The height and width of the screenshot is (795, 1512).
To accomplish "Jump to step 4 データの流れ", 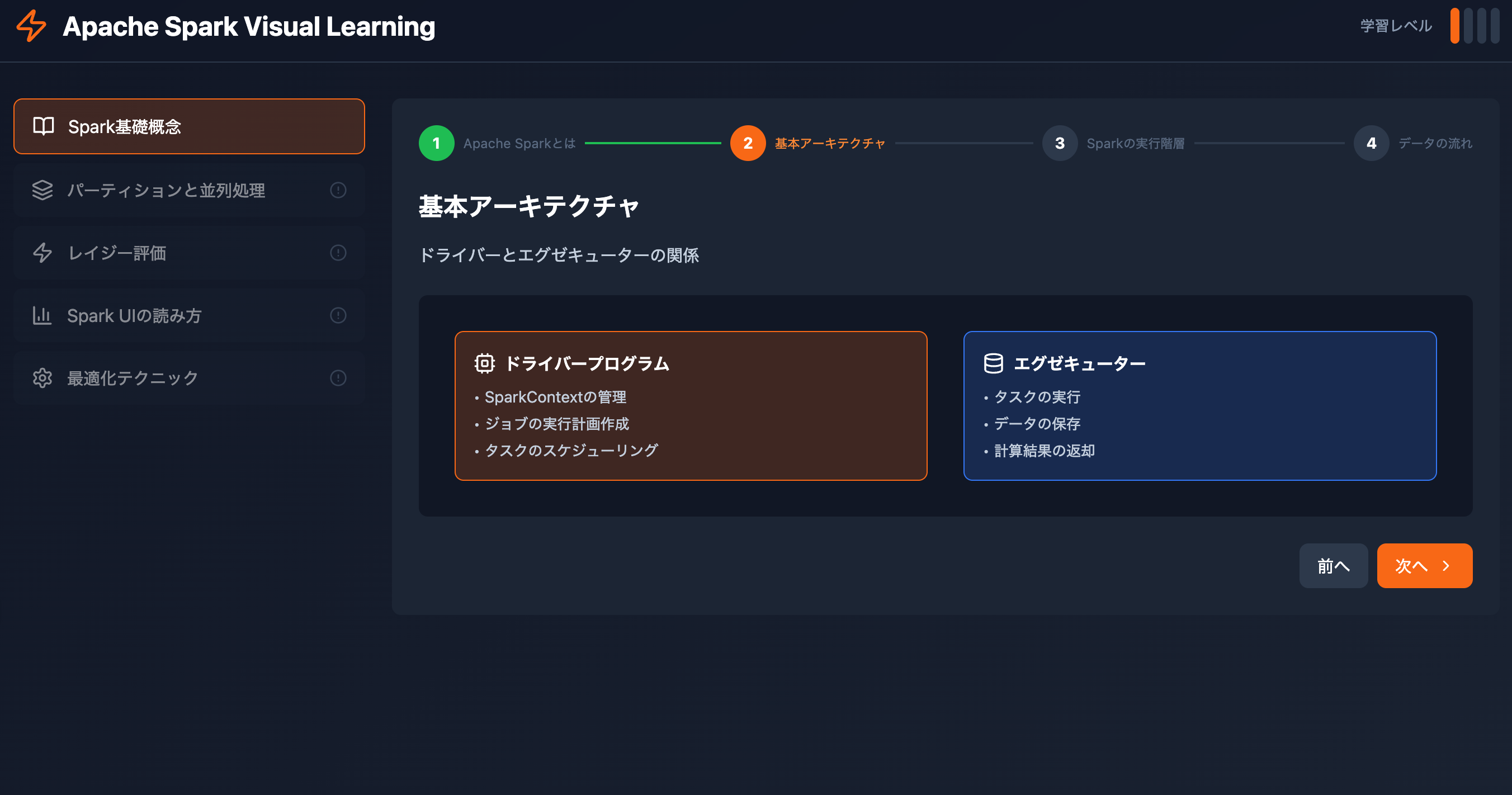I will point(1371,143).
